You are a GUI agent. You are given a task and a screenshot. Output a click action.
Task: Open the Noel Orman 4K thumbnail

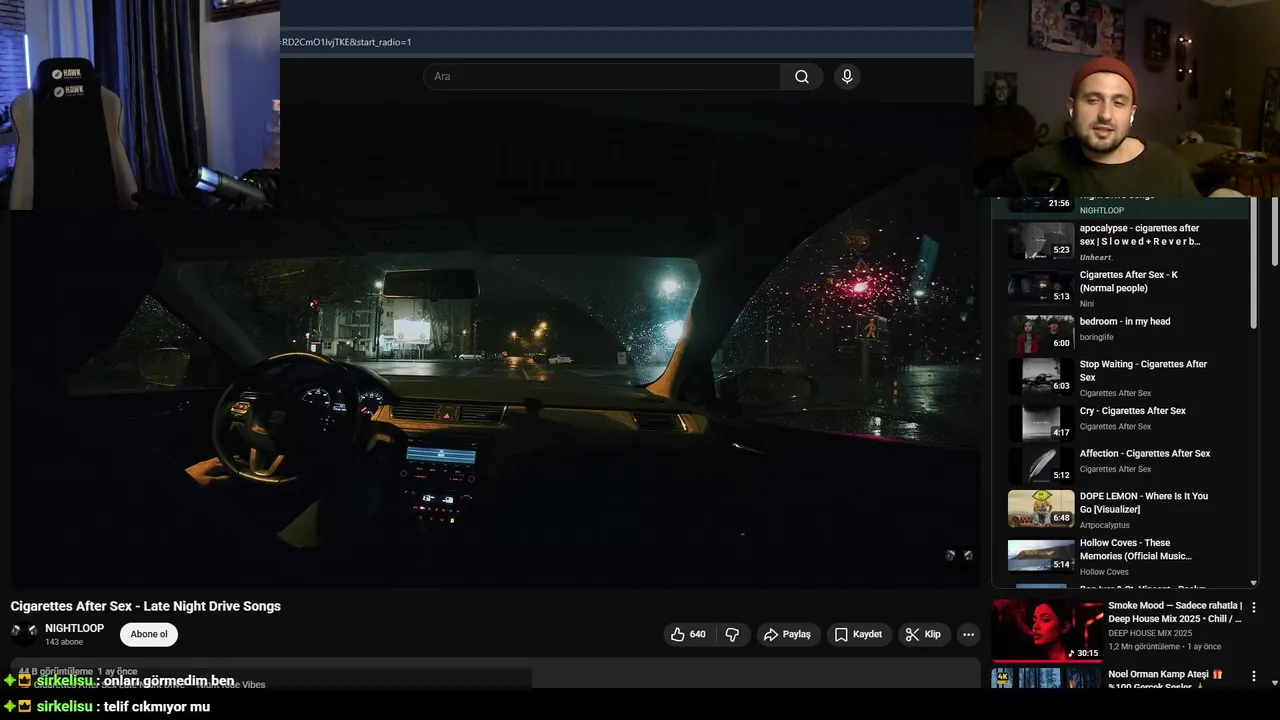pos(1047,678)
